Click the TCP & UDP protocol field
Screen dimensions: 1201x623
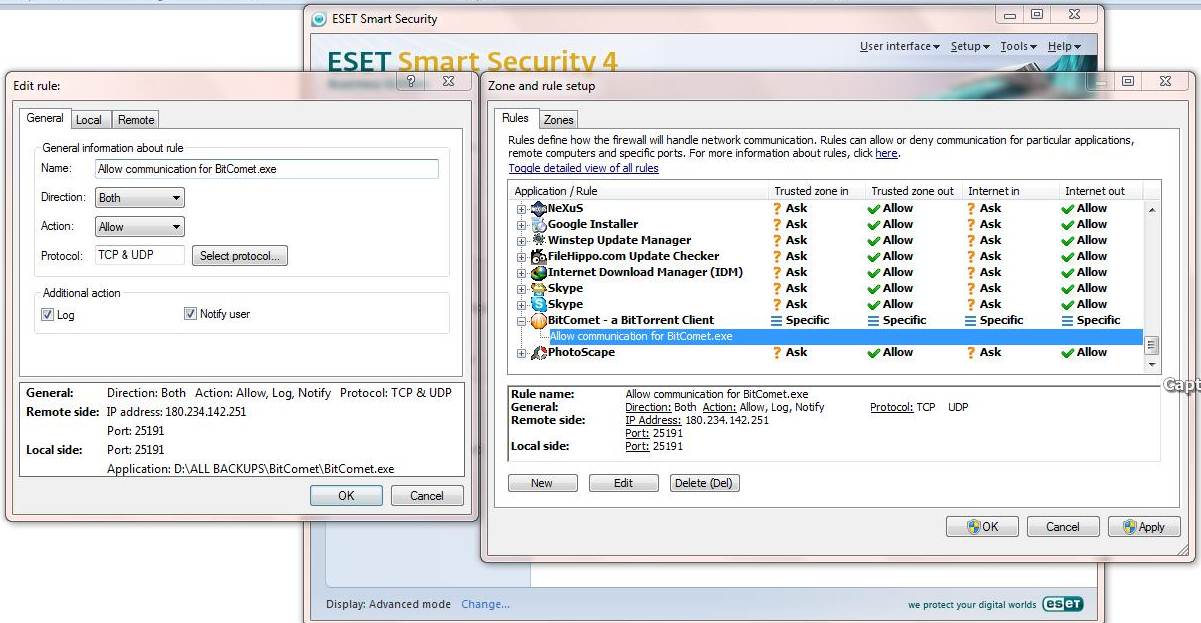[140, 256]
